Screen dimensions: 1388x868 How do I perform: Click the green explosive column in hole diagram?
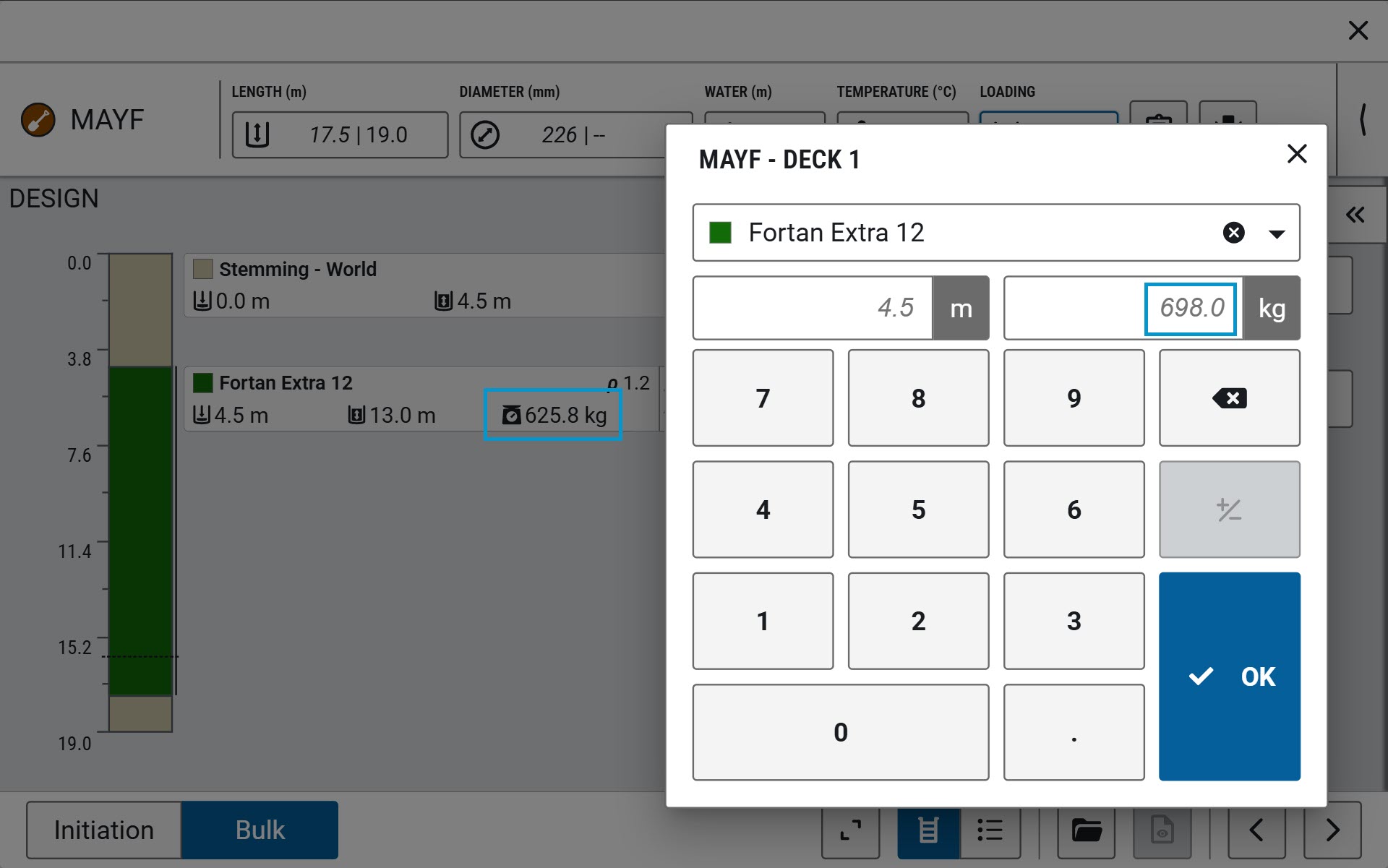(x=140, y=531)
